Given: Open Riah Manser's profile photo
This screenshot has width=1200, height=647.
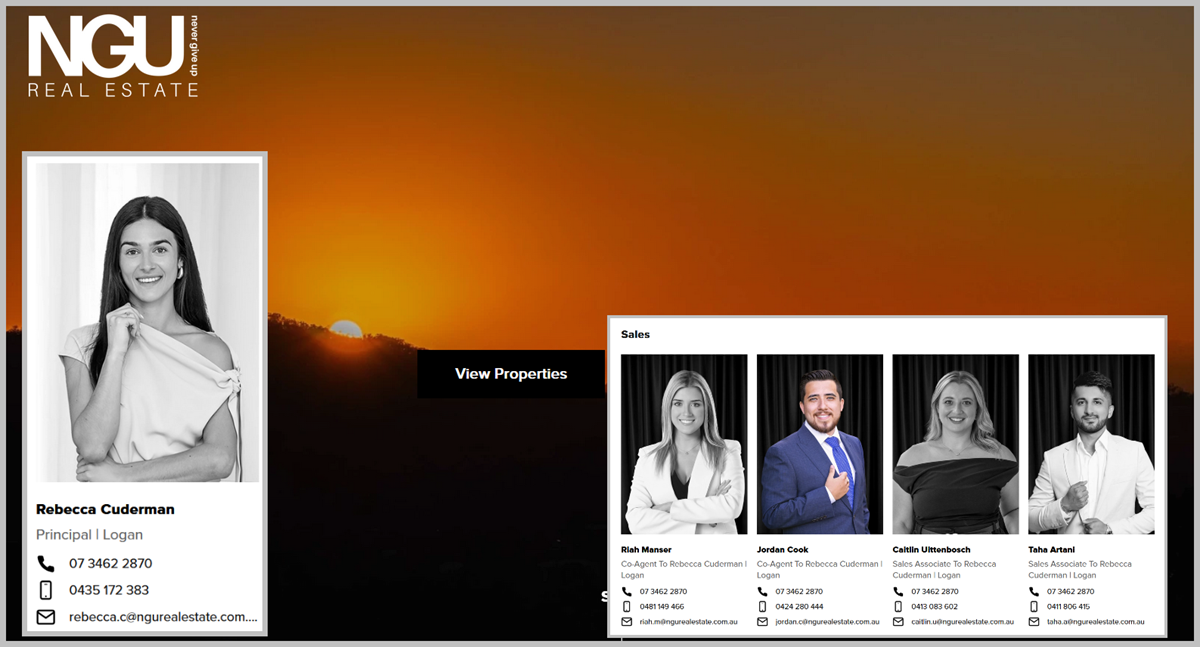Looking at the screenshot, I should point(684,444).
